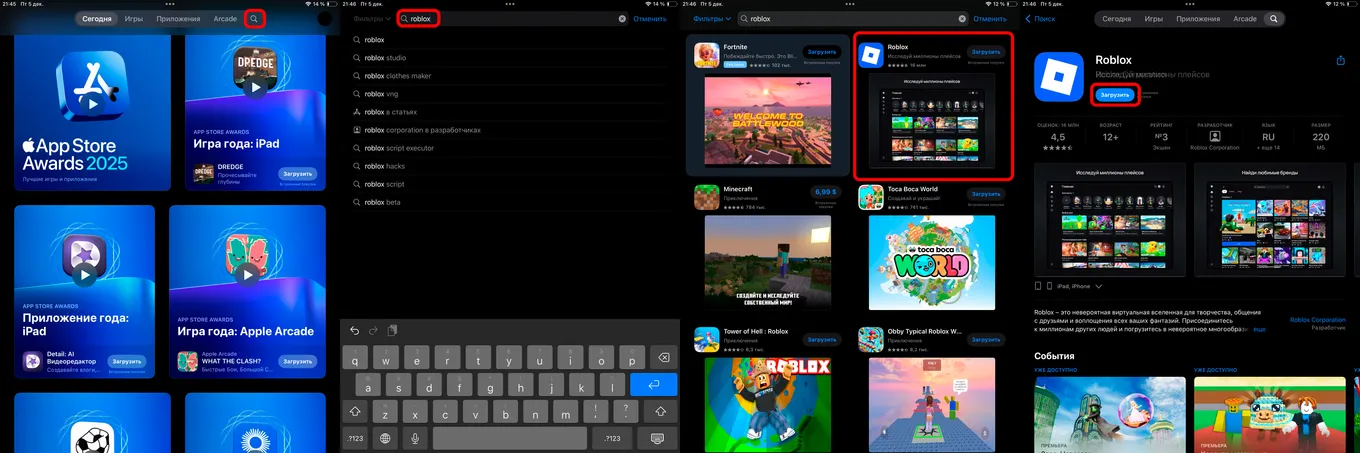Tap Загрузить next to Roblox in results
1360x453 pixels.
(x=986, y=52)
